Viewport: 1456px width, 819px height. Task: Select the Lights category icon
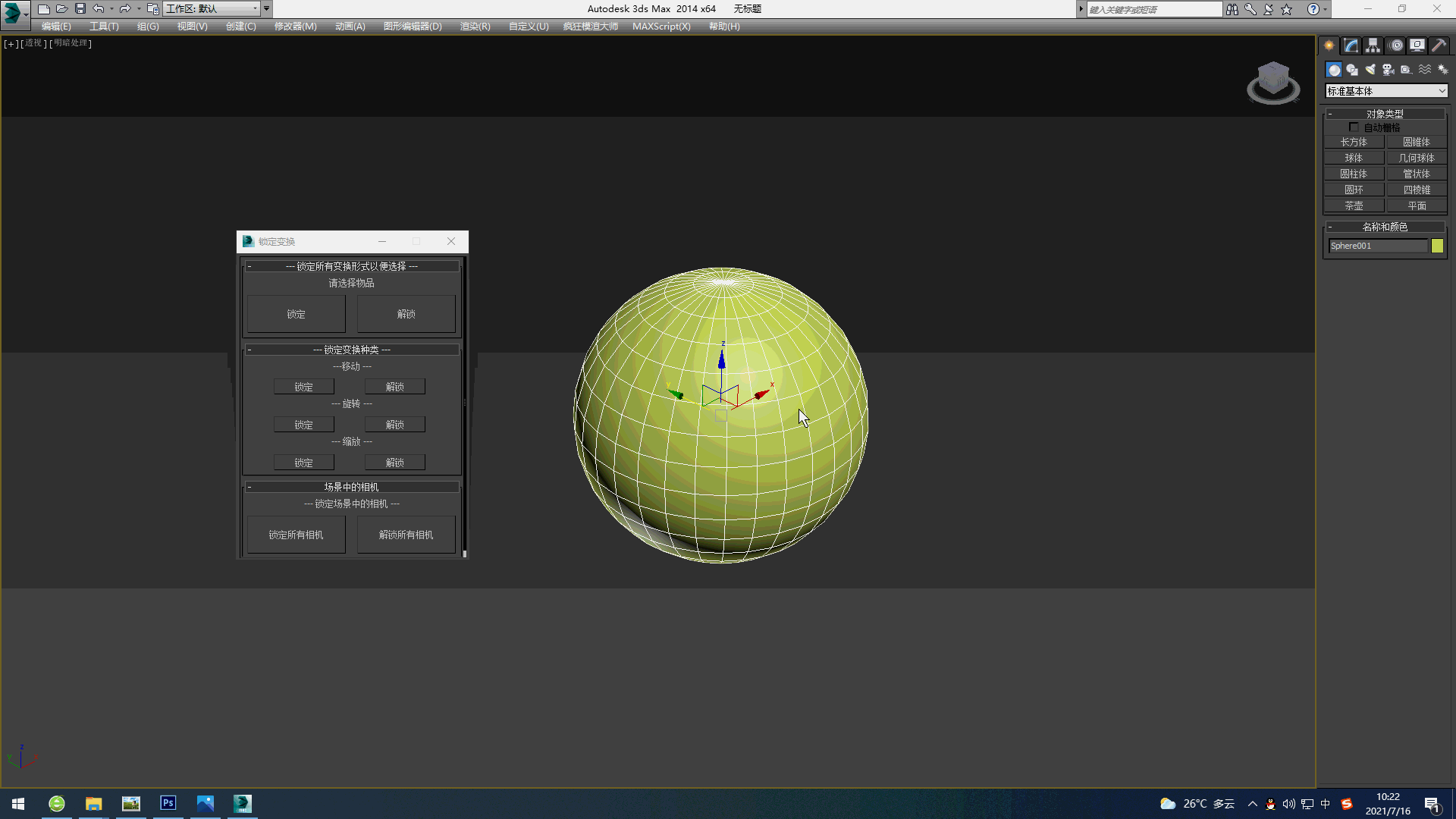tap(1370, 70)
